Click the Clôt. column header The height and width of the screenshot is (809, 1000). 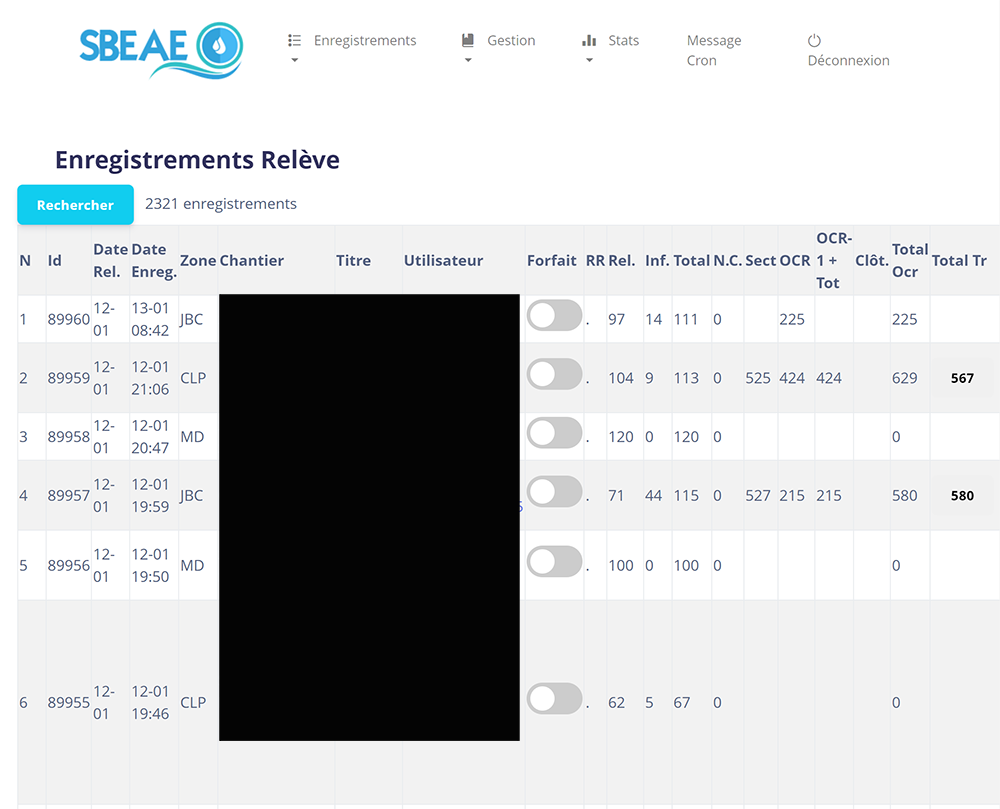point(872,260)
